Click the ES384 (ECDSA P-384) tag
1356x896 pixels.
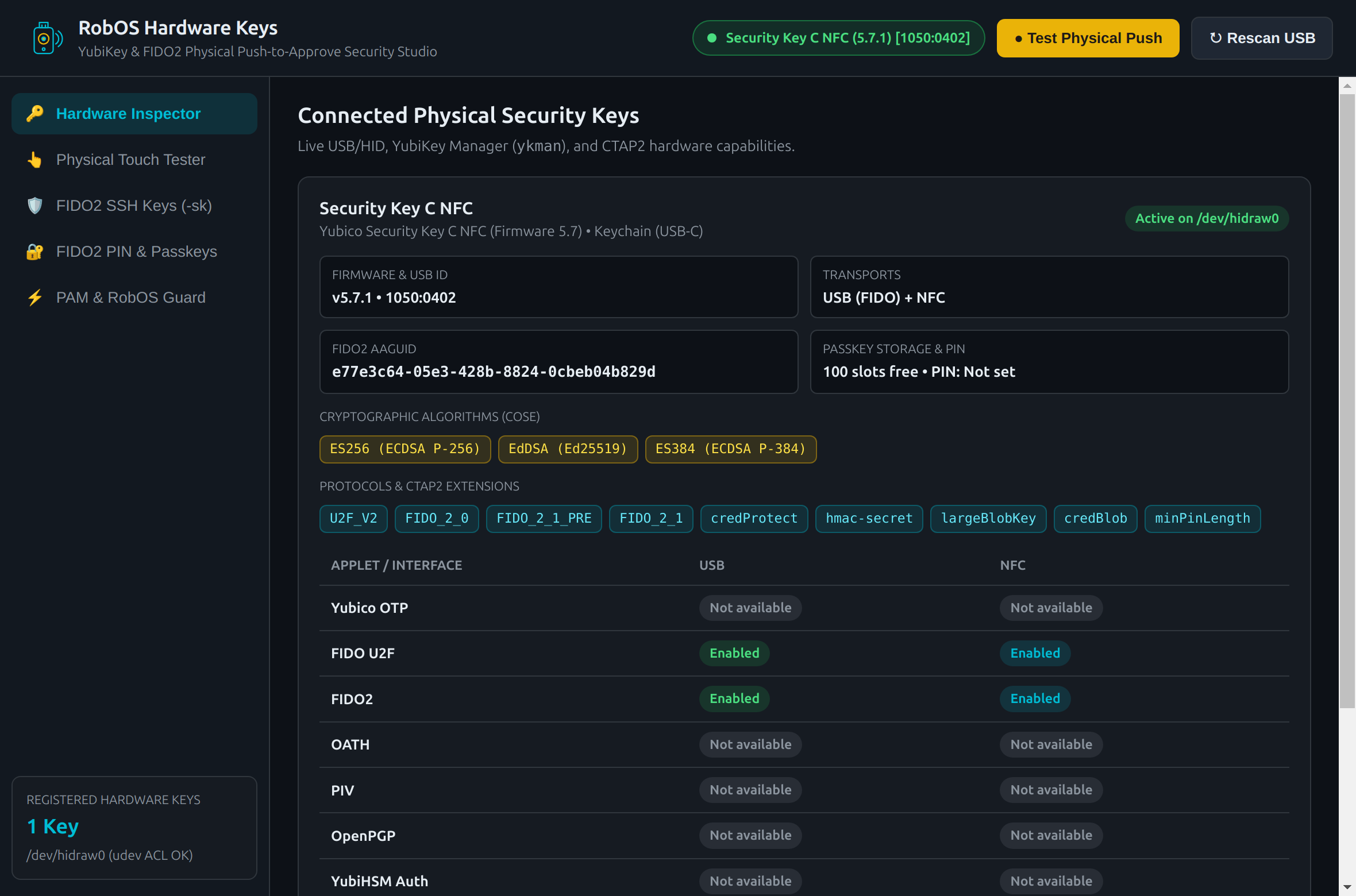tap(731, 449)
